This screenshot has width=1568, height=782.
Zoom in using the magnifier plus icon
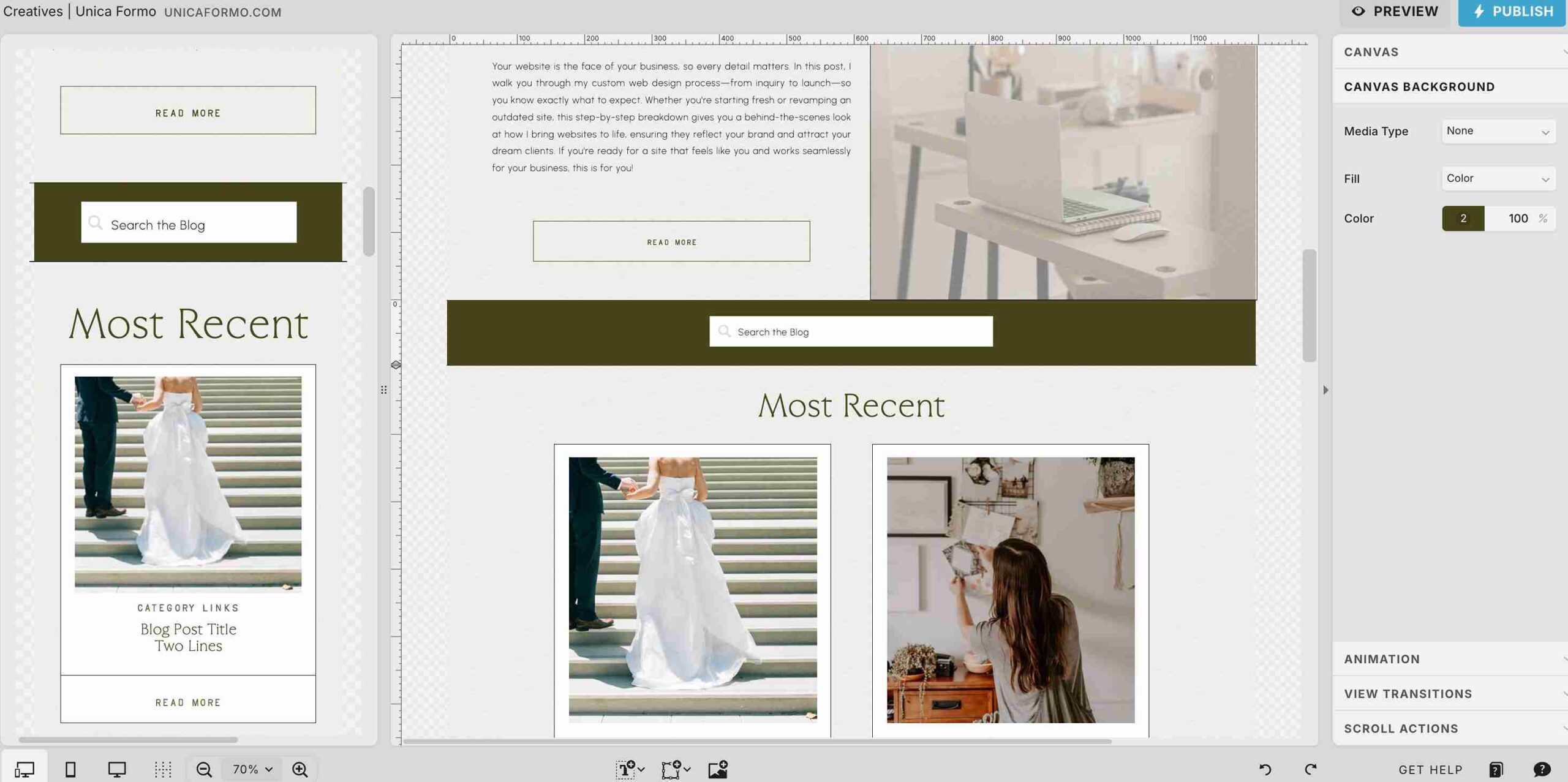click(300, 769)
